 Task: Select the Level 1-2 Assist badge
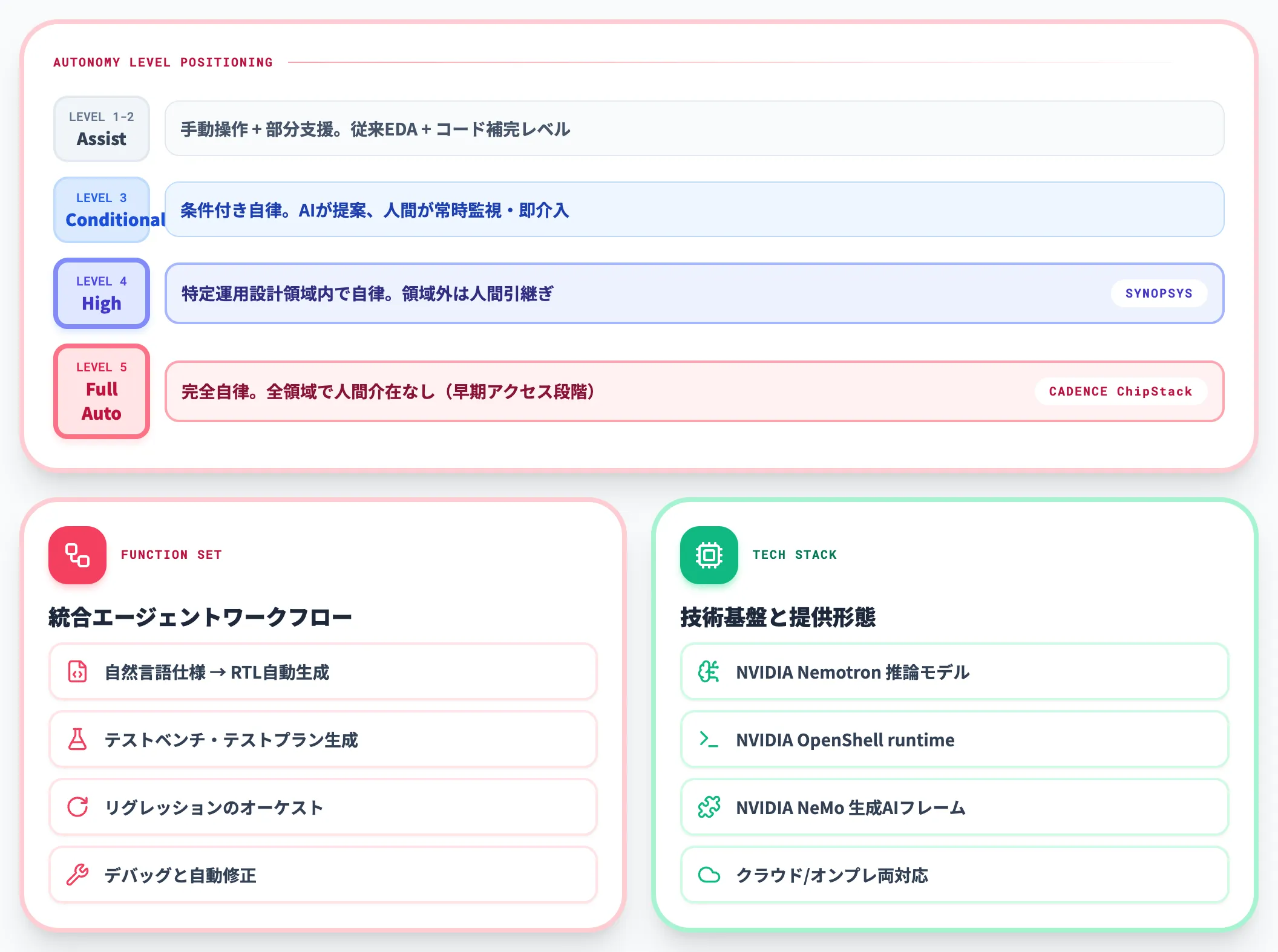102,129
